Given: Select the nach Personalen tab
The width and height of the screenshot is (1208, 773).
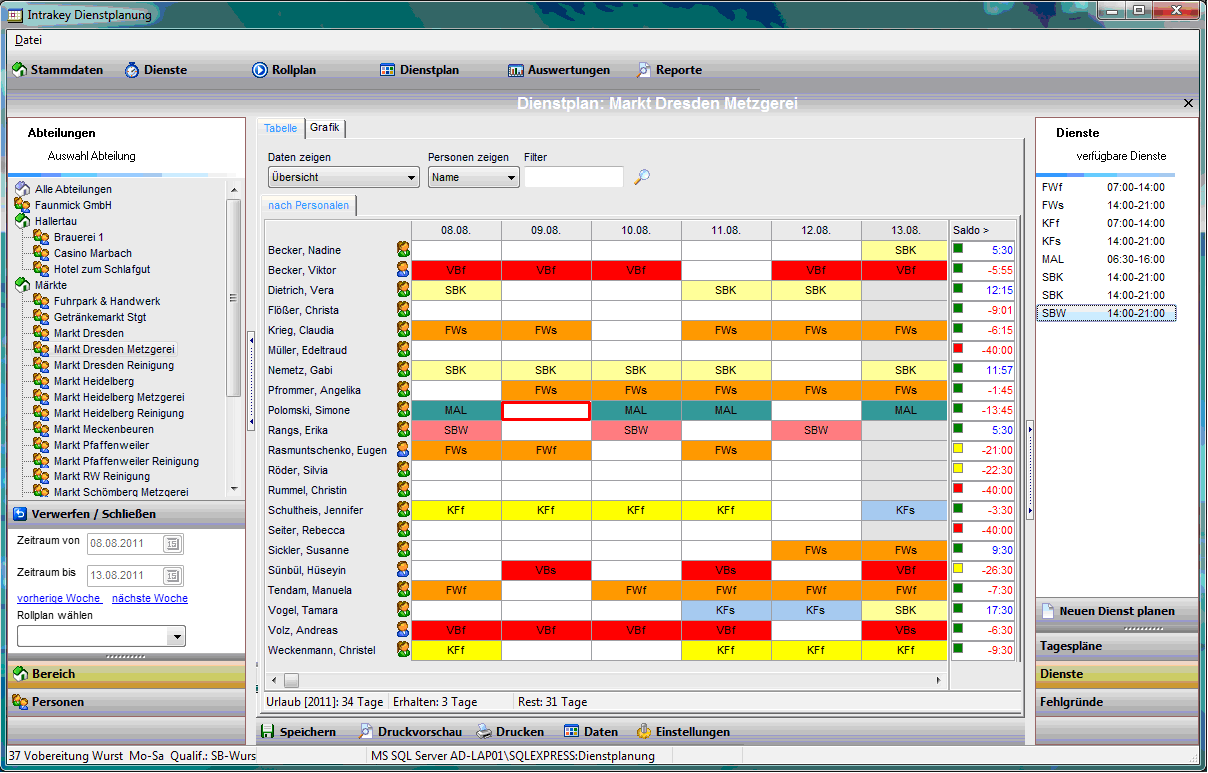Looking at the screenshot, I should tap(308, 205).
